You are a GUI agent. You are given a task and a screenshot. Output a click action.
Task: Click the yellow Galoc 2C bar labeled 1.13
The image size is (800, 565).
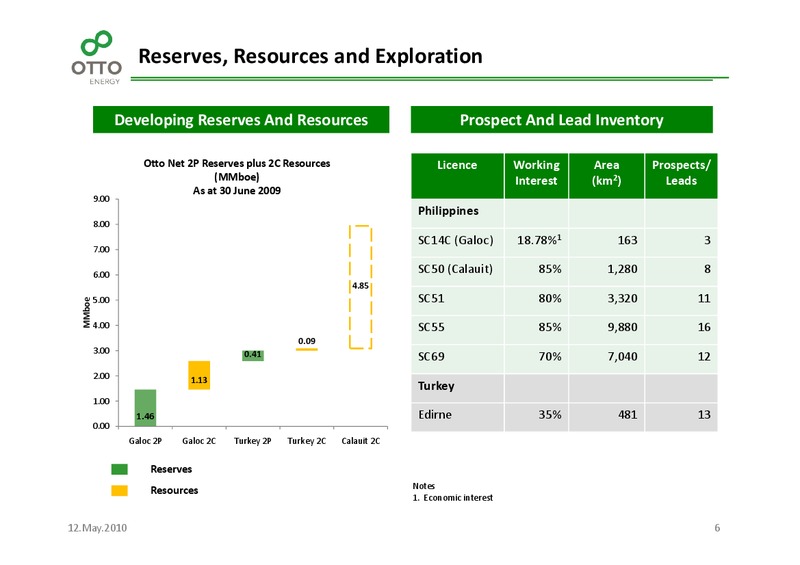(x=199, y=375)
